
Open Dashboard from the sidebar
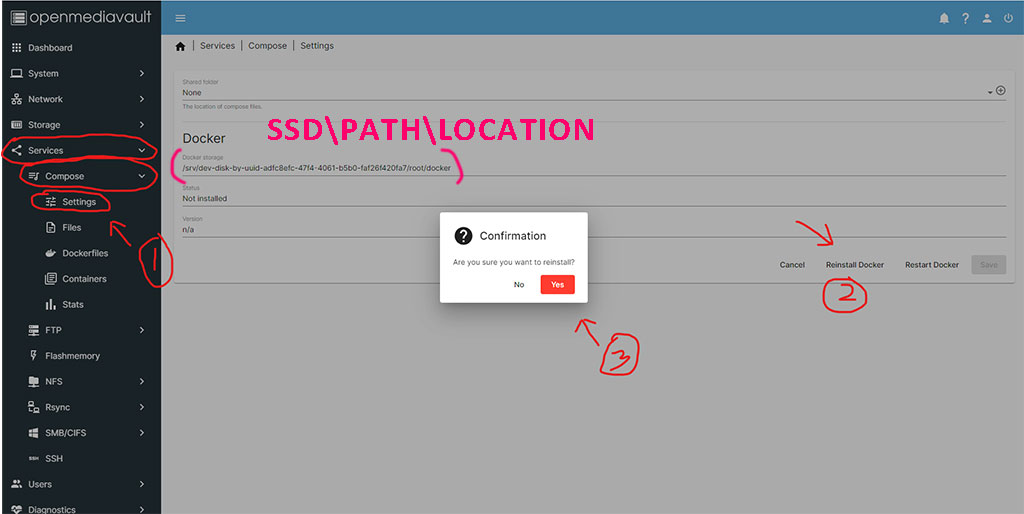click(x=50, y=48)
